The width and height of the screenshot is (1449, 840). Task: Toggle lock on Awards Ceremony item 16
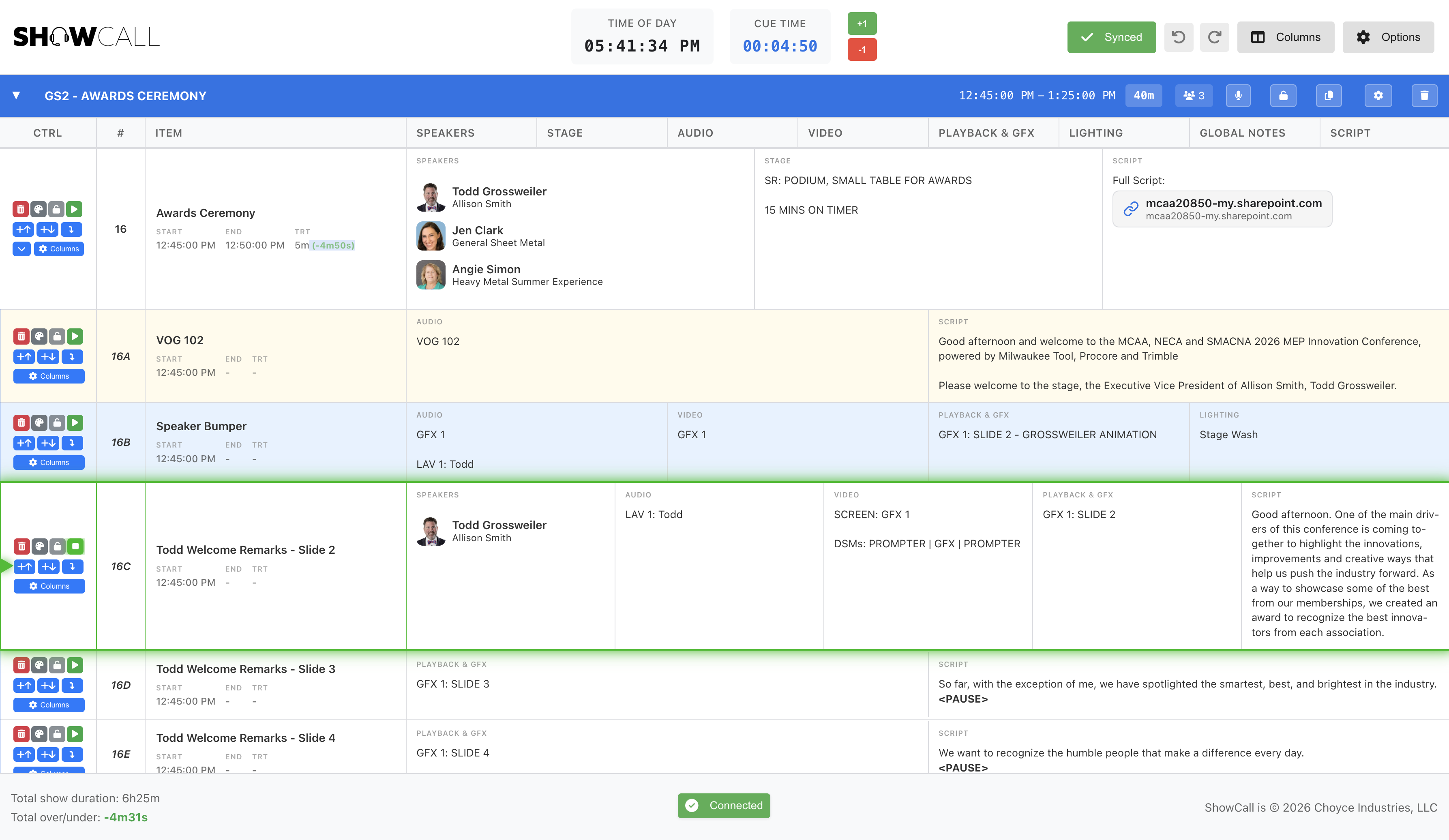click(56, 209)
